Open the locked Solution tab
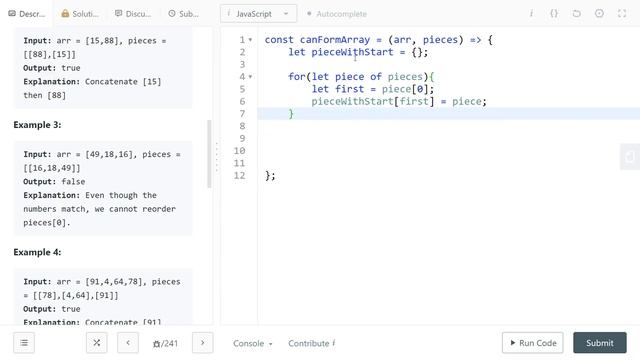Image resolution: width=640 pixels, height=360 pixels. [x=80, y=14]
